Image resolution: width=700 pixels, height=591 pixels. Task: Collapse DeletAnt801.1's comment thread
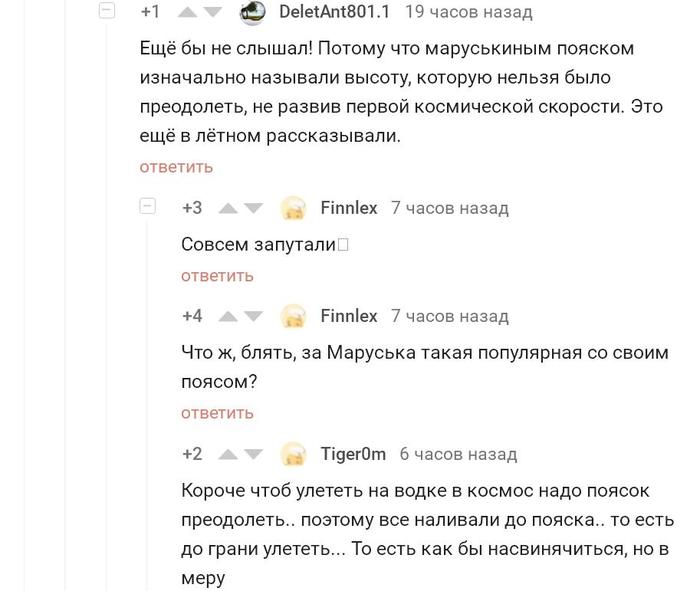[107, 11]
